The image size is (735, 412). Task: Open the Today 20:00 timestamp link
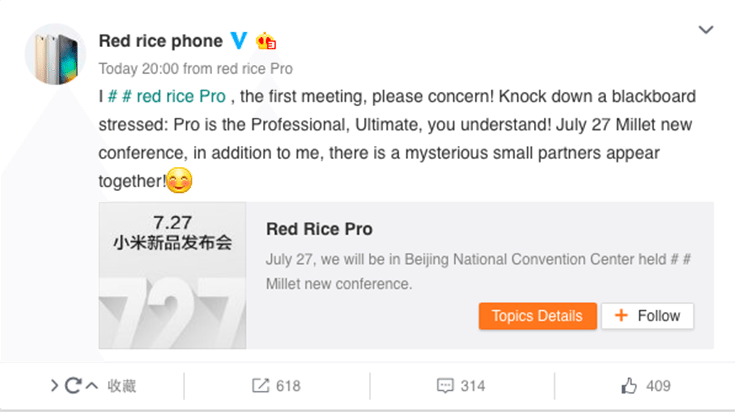point(139,69)
